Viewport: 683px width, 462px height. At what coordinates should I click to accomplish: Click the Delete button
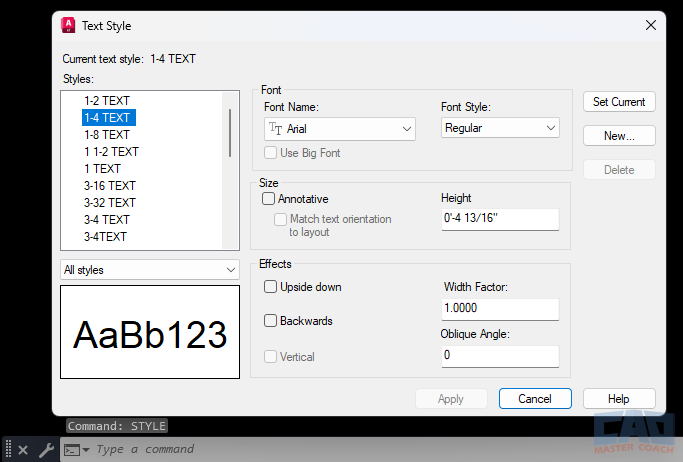(619, 169)
